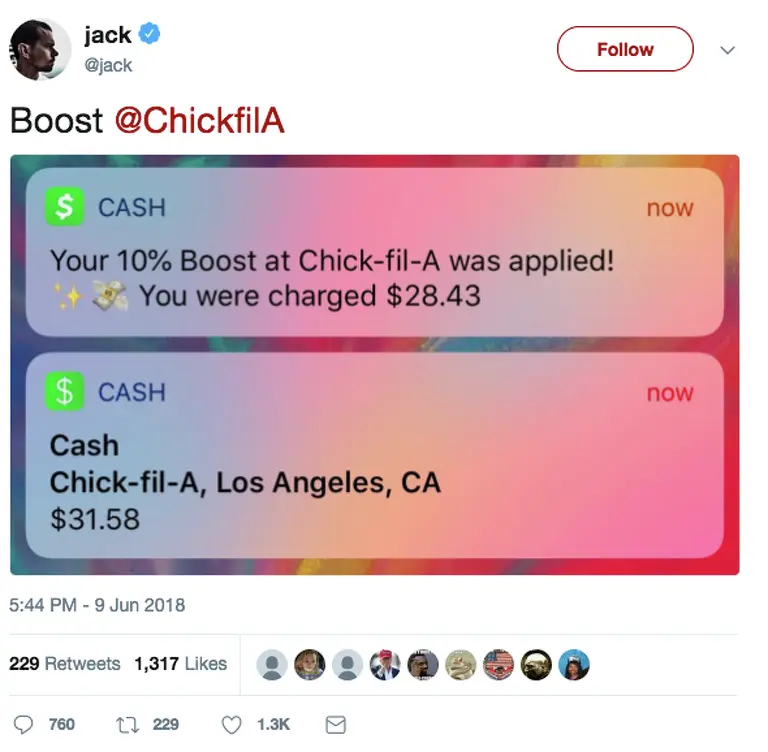Open the @ChickfilA mention link

click(200, 120)
